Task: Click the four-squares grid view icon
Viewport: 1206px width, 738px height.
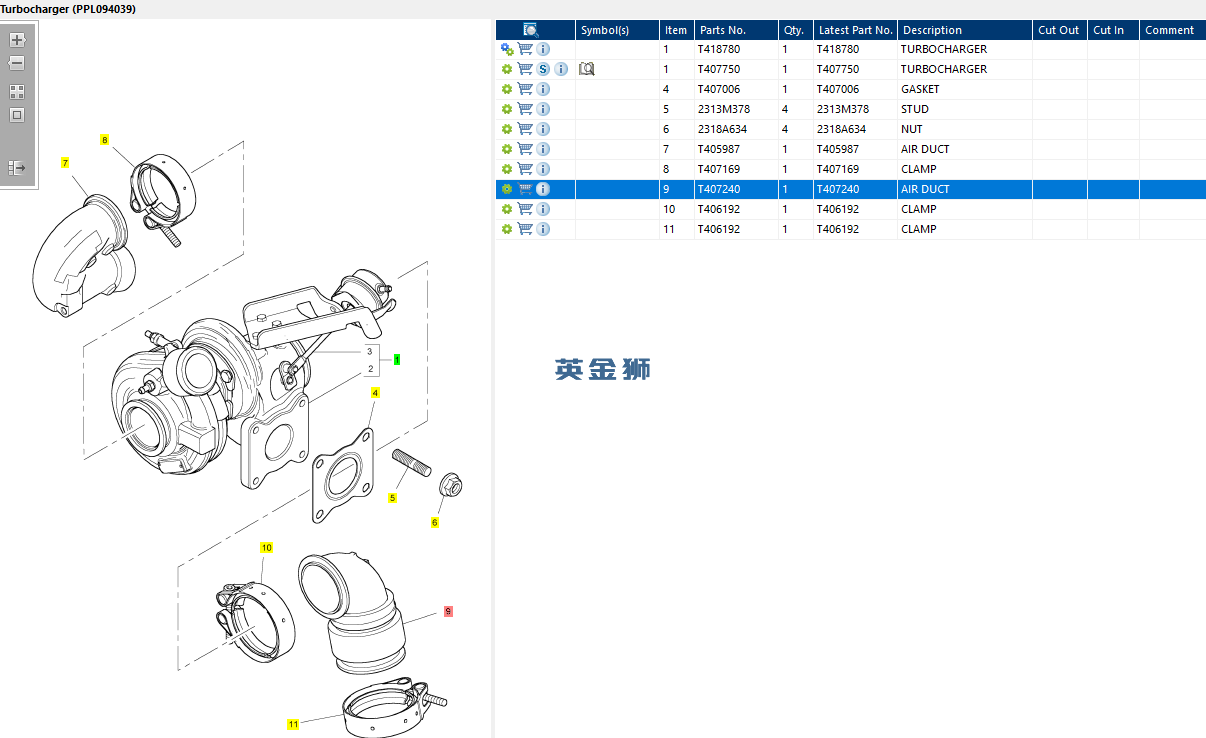Action: point(17,91)
